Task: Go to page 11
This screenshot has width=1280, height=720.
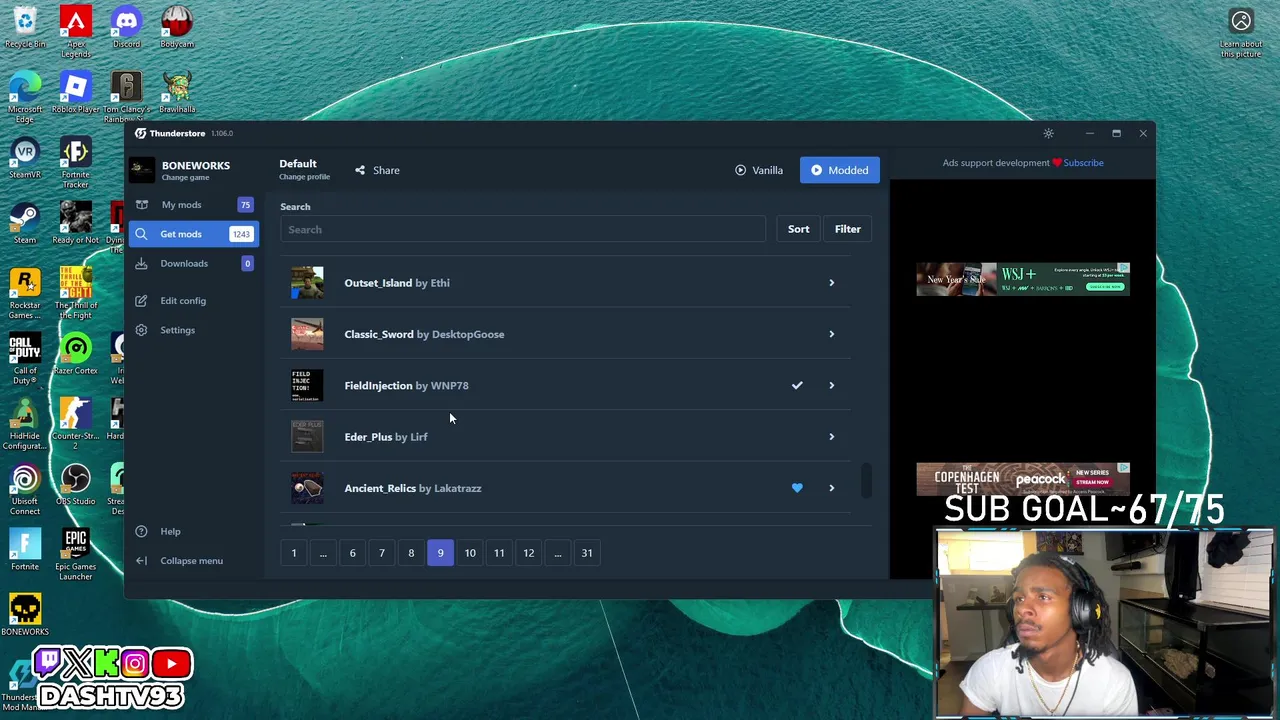Action: (x=499, y=553)
